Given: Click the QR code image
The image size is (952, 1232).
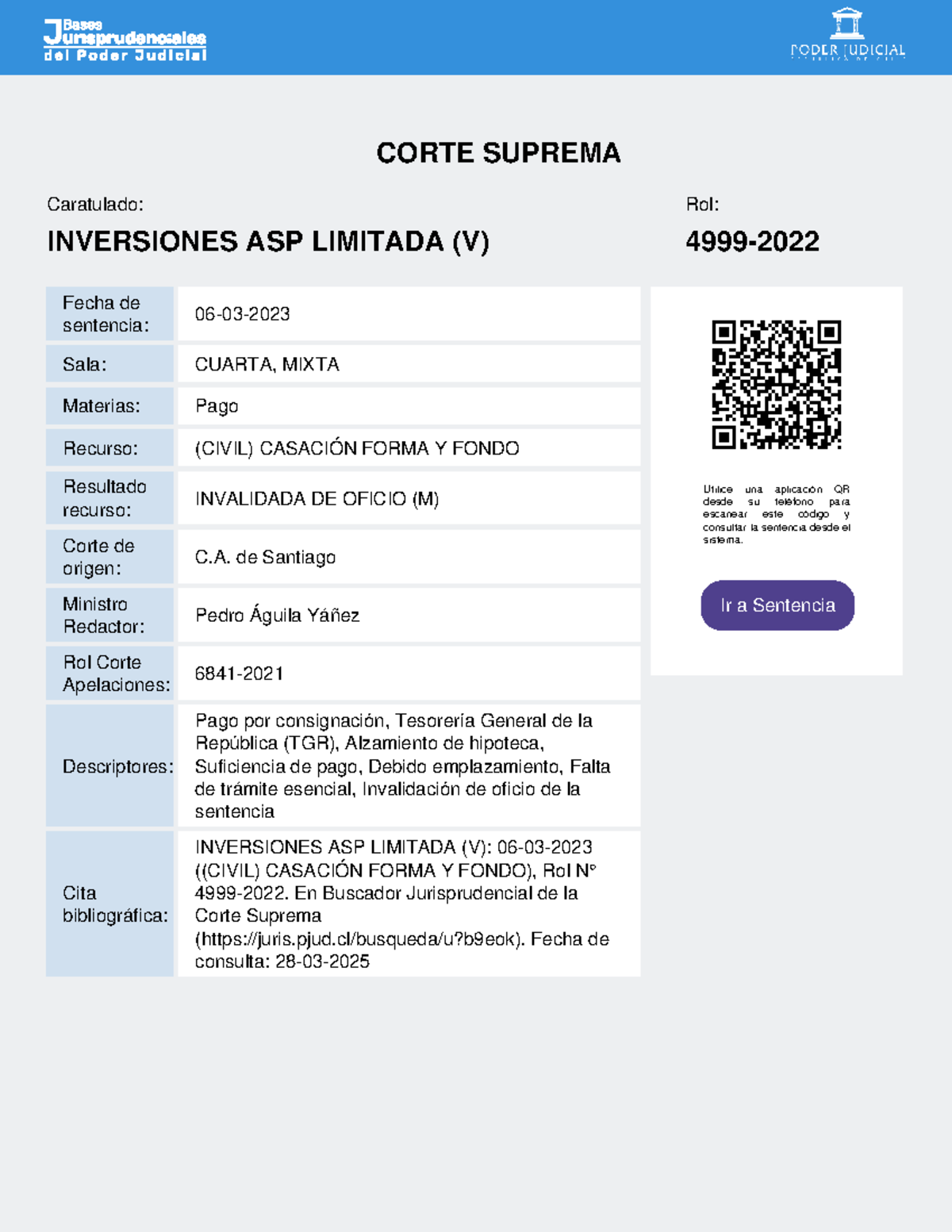Looking at the screenshot, I should point(776,385).
